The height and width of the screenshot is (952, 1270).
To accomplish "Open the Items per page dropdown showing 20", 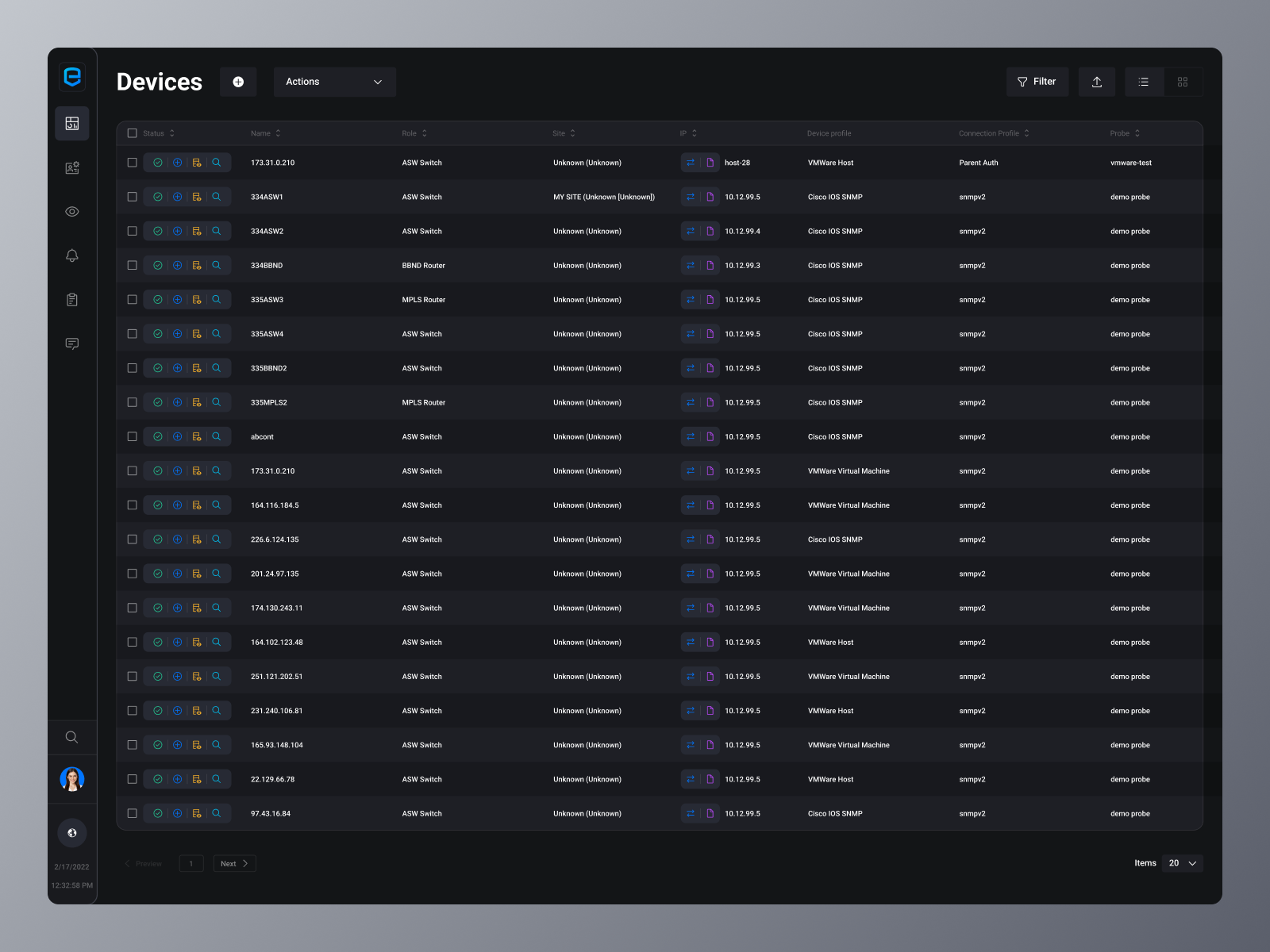I will point(1182,863).
